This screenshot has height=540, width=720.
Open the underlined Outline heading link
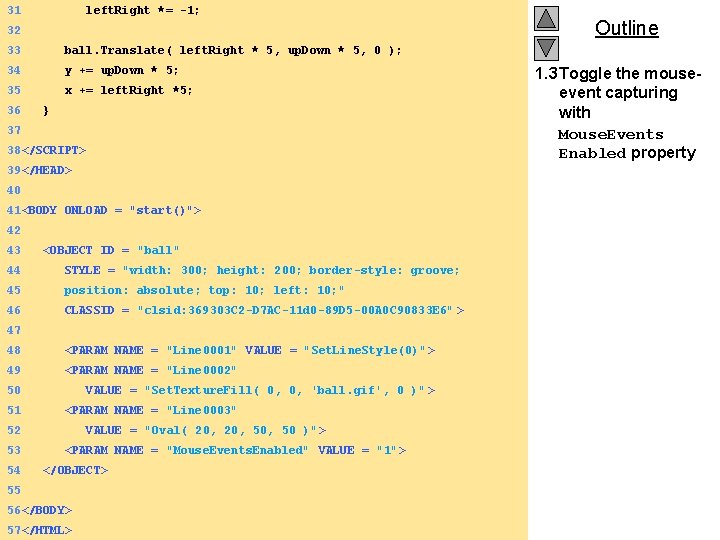tap(627, 28)
